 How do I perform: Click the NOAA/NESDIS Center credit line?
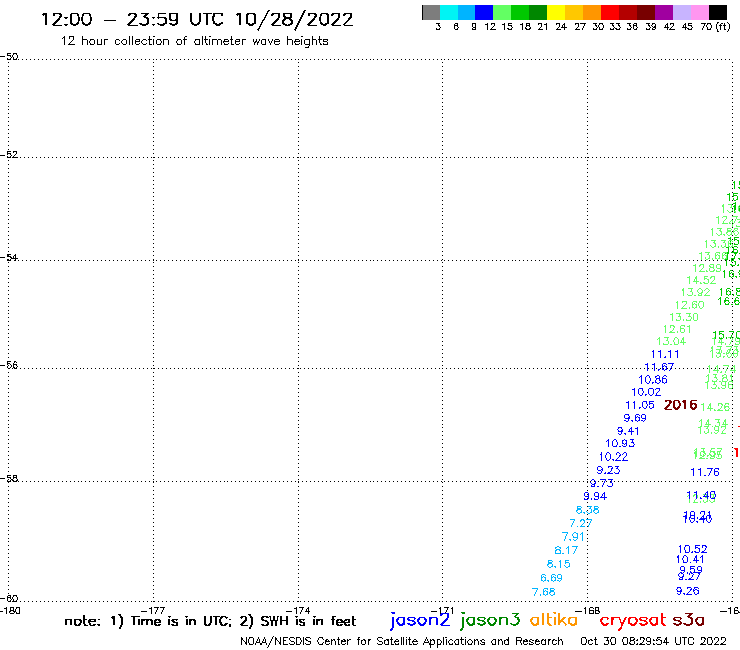click(402, 641)
